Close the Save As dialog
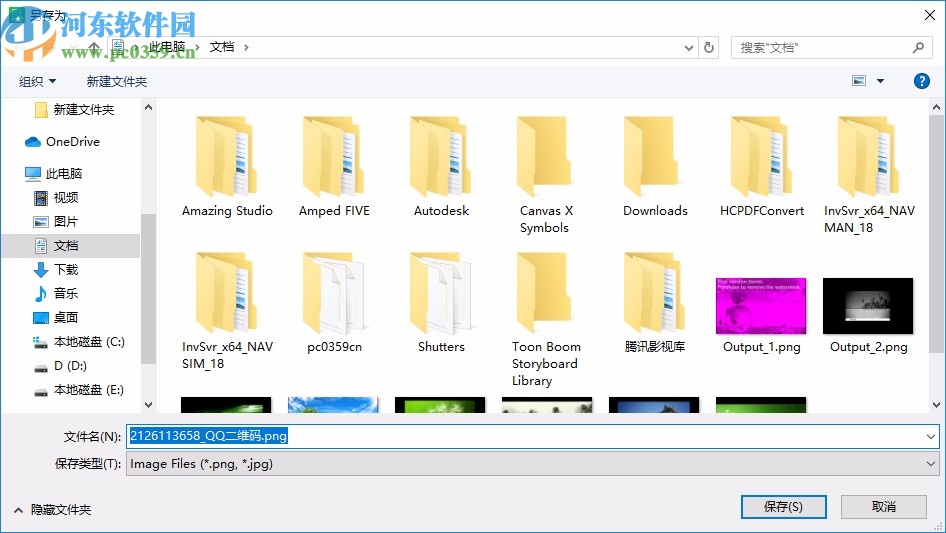 coord(930,15)
